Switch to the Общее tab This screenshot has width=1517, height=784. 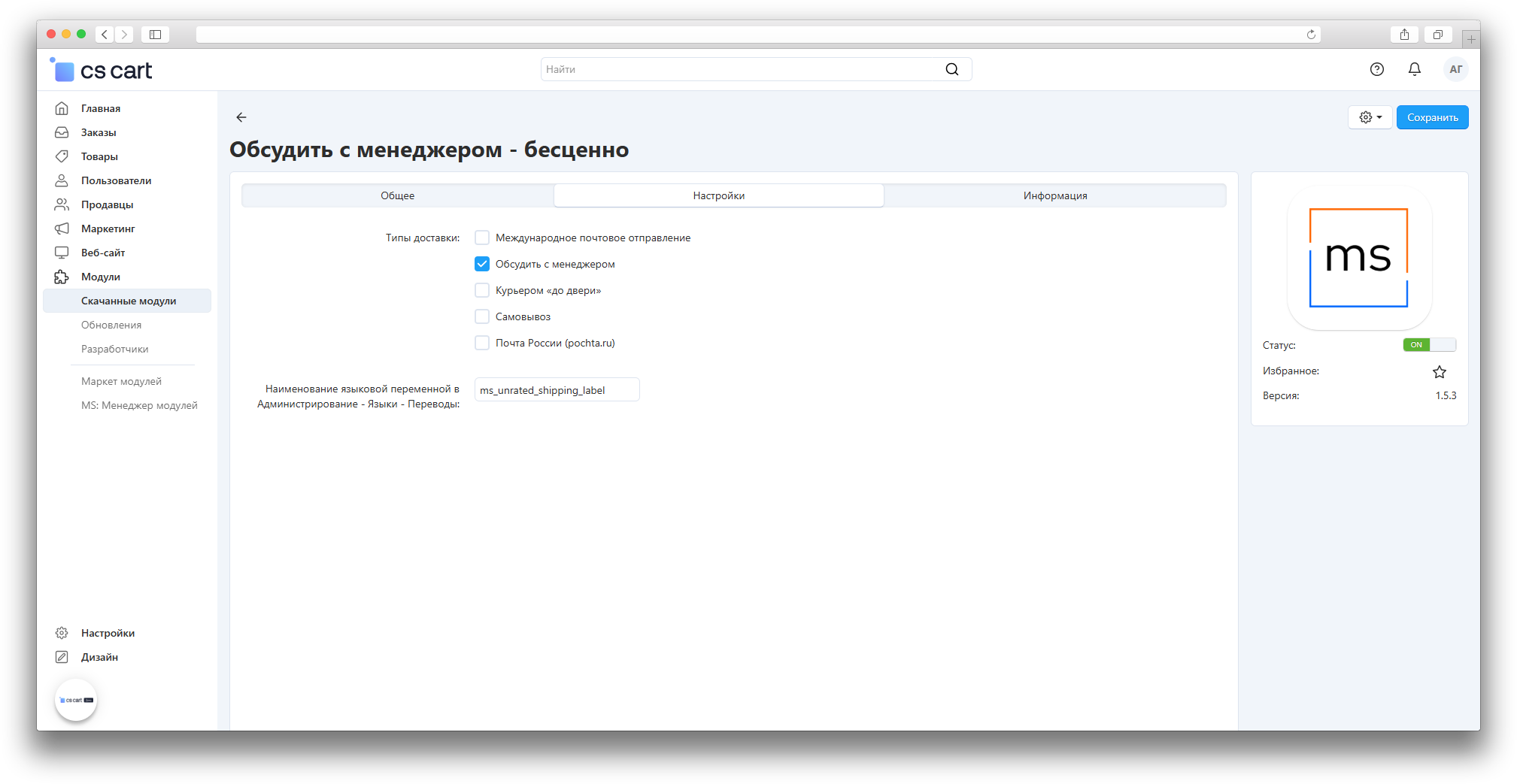pos(397,195)
